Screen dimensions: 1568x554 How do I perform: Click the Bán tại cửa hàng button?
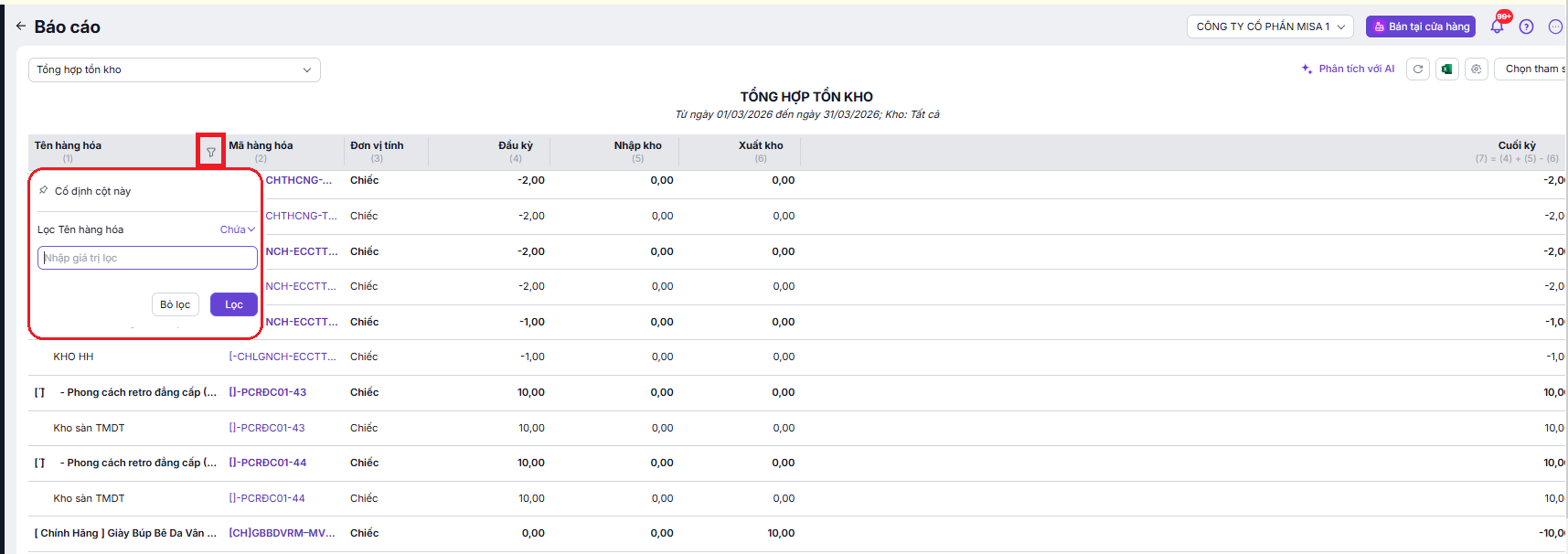(1420, 27)
